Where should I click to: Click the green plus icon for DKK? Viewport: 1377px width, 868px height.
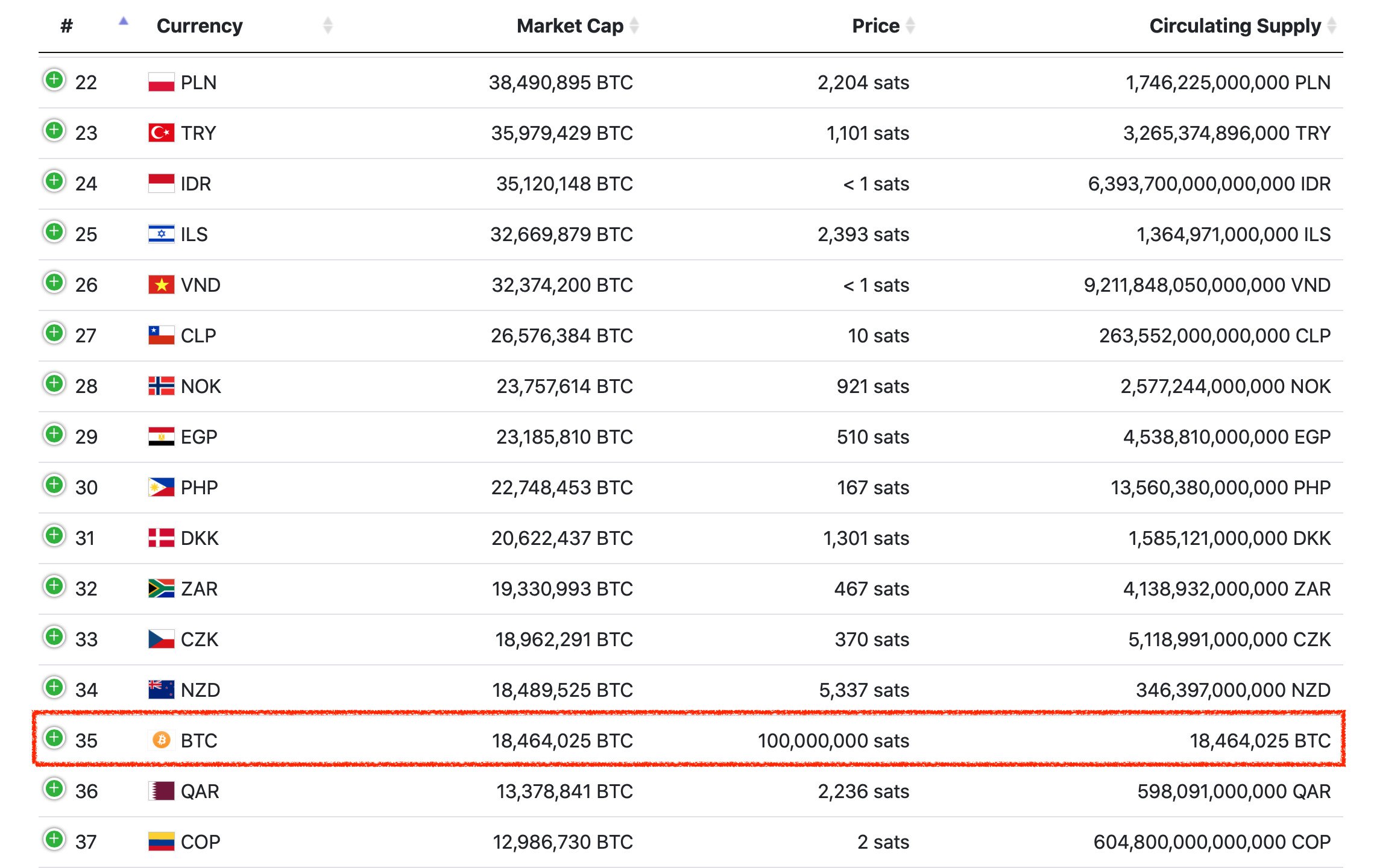pyautogui.click(x=54, y=535)
